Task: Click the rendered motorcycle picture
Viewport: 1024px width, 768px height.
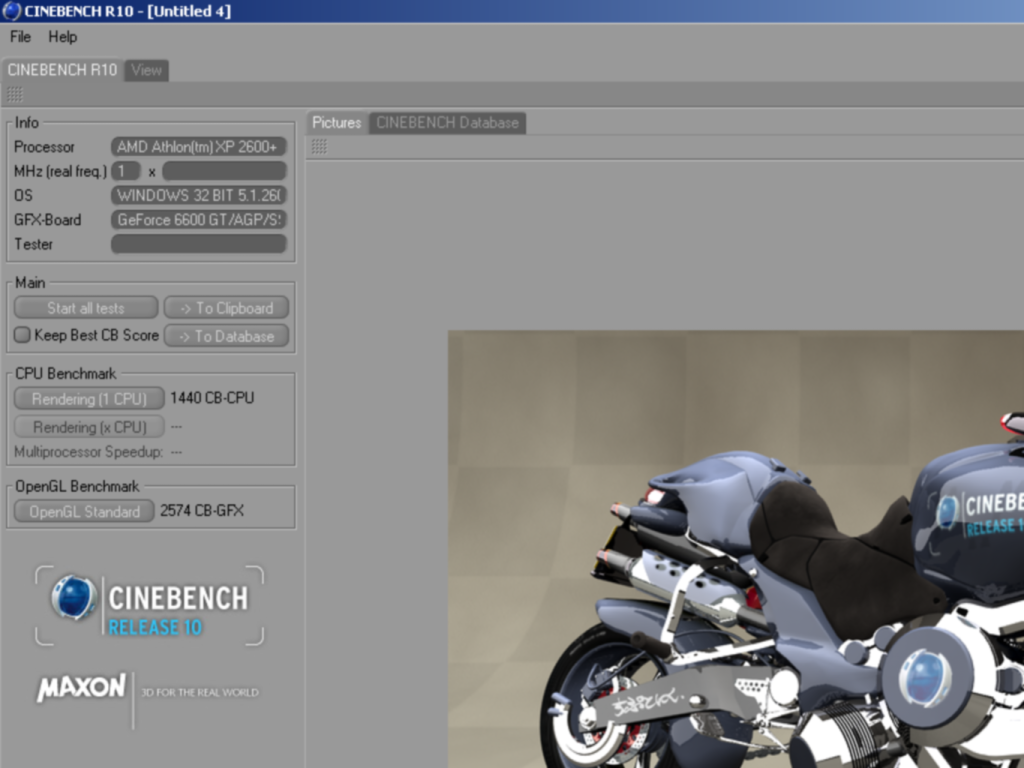Action: point(735,549)
